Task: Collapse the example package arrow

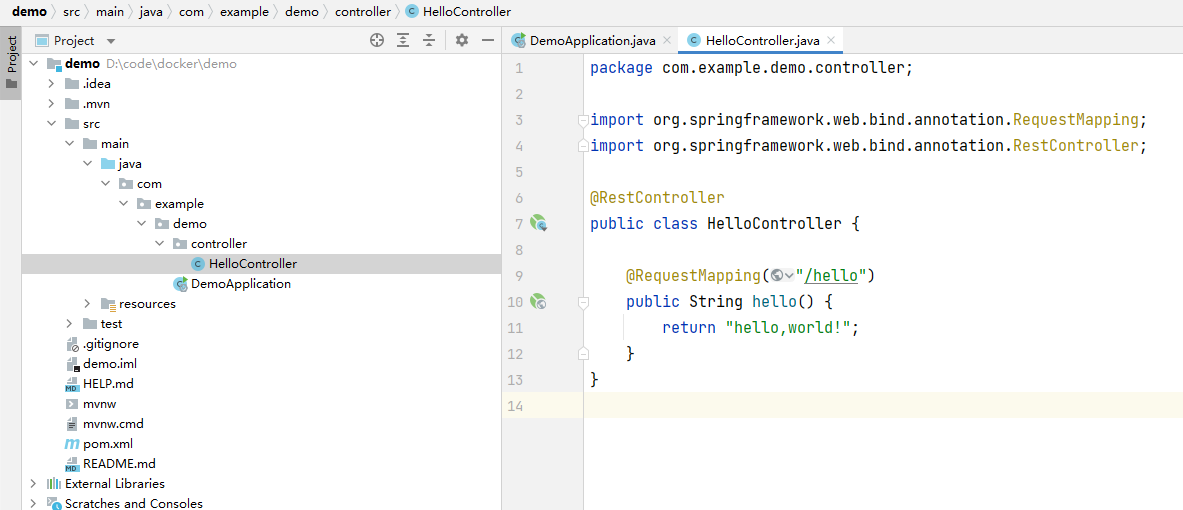Action: click(124, 204)
